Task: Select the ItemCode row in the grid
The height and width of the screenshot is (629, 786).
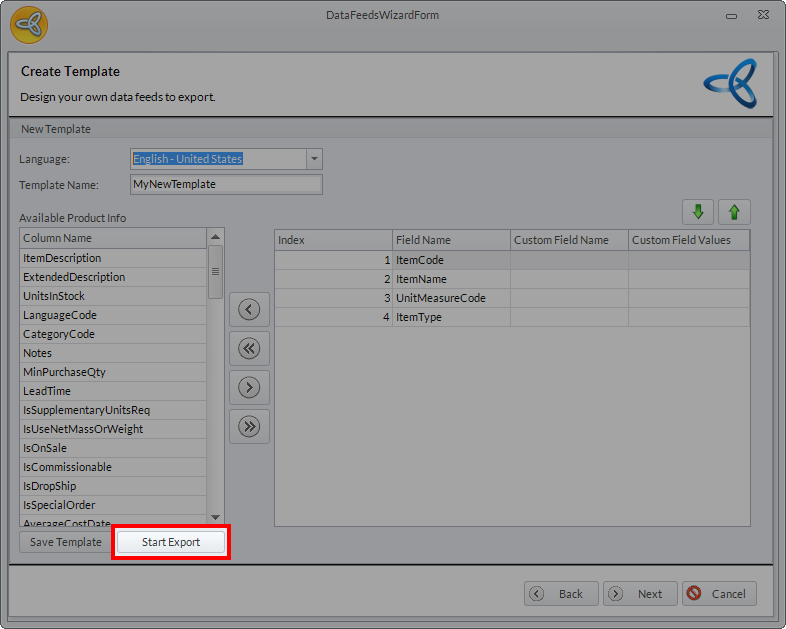Action: (x=450, y=260)
